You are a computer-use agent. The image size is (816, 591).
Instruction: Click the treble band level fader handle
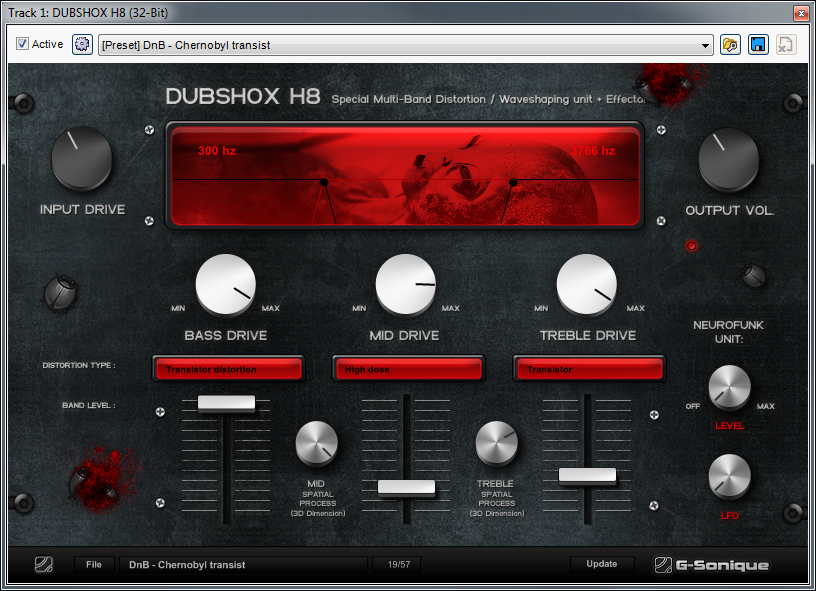coord(587,475)
